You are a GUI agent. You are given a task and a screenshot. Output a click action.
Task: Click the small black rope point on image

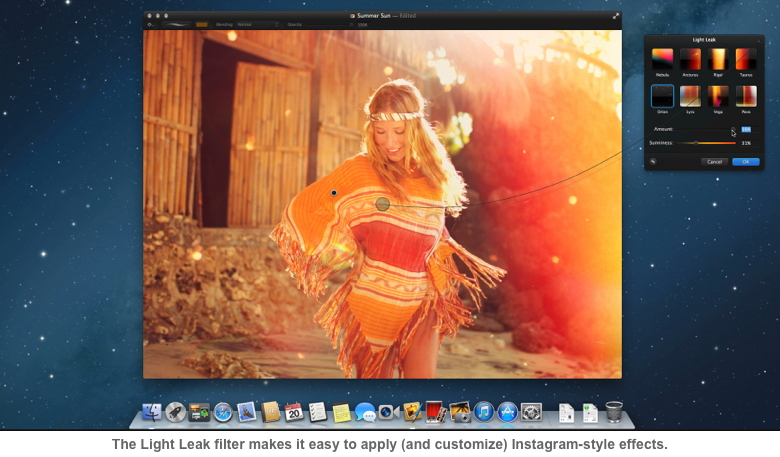coord(334,193)
